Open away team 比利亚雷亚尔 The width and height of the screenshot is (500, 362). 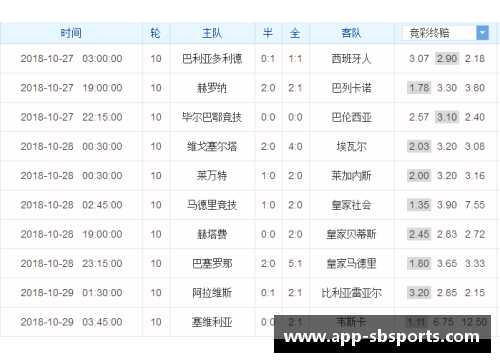351,293
